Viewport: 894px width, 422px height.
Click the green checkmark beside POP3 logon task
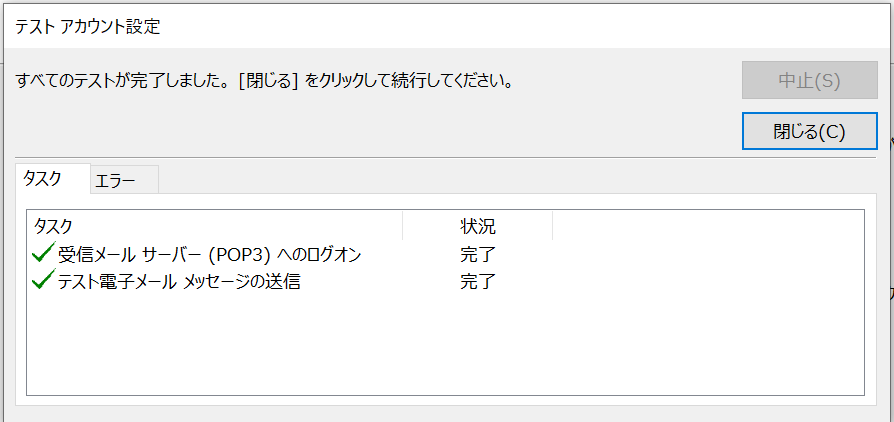pos(44,253)
